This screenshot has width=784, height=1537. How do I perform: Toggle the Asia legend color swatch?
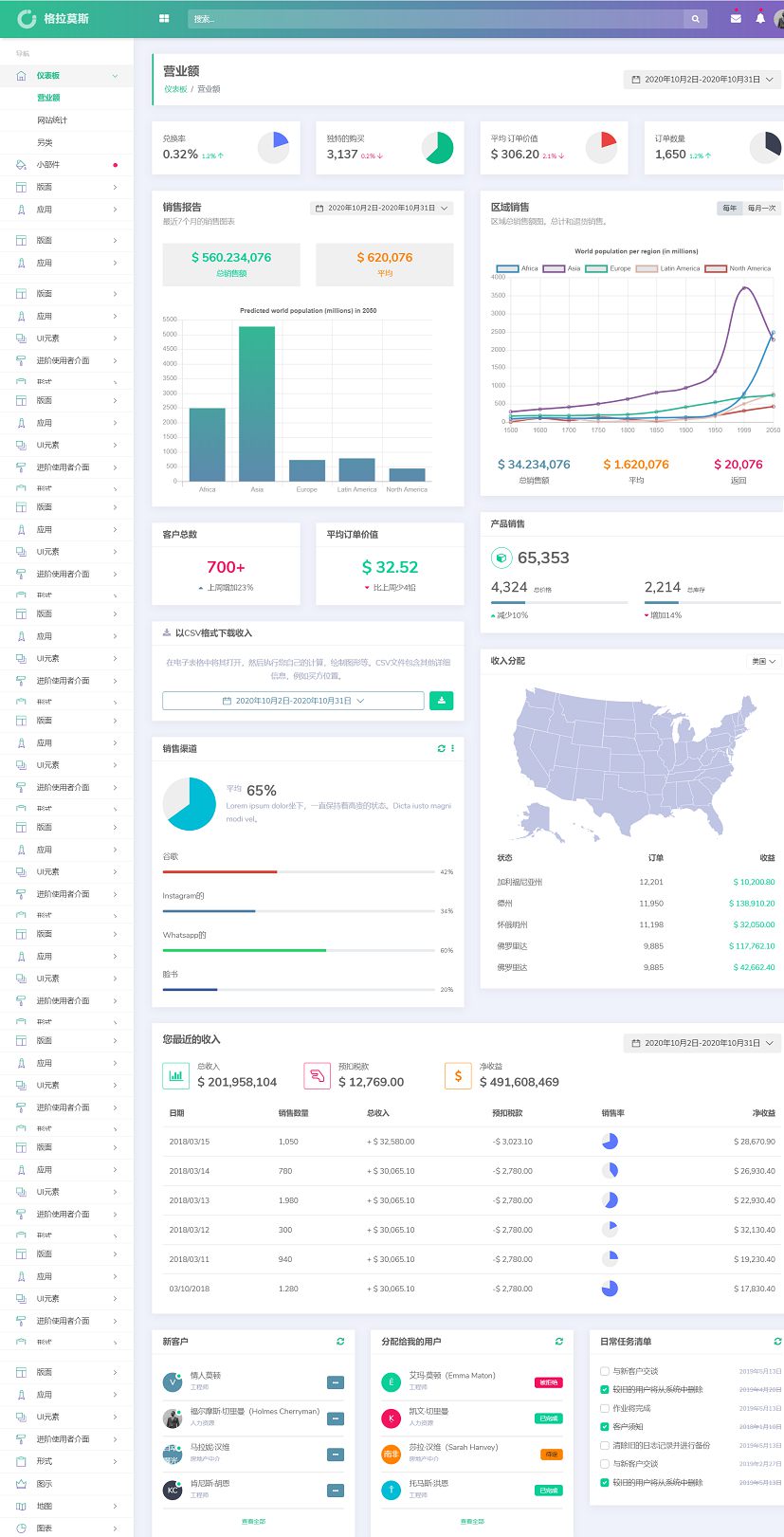pos(554,268)
